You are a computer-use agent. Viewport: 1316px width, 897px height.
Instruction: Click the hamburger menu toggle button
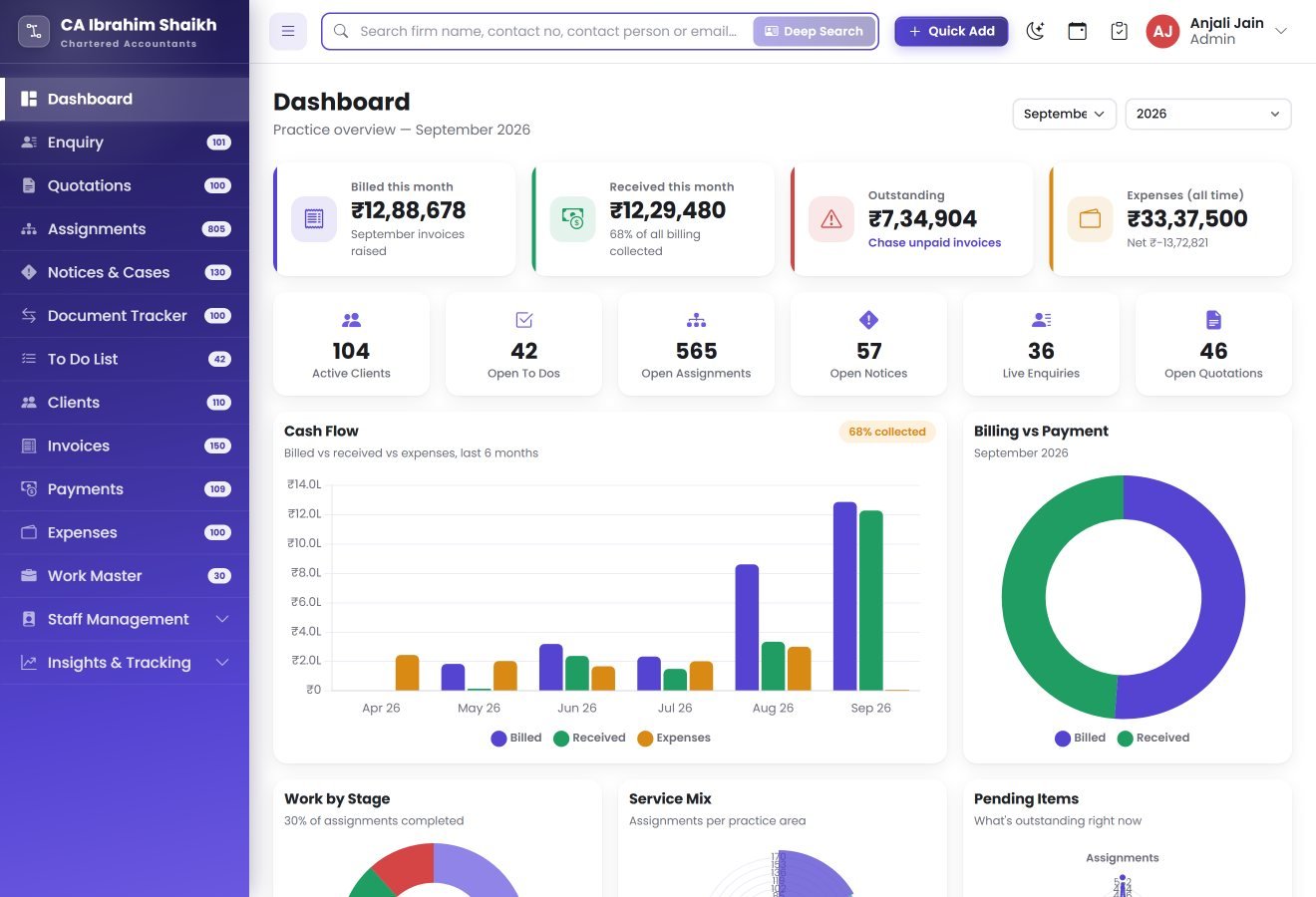[288, 31]
